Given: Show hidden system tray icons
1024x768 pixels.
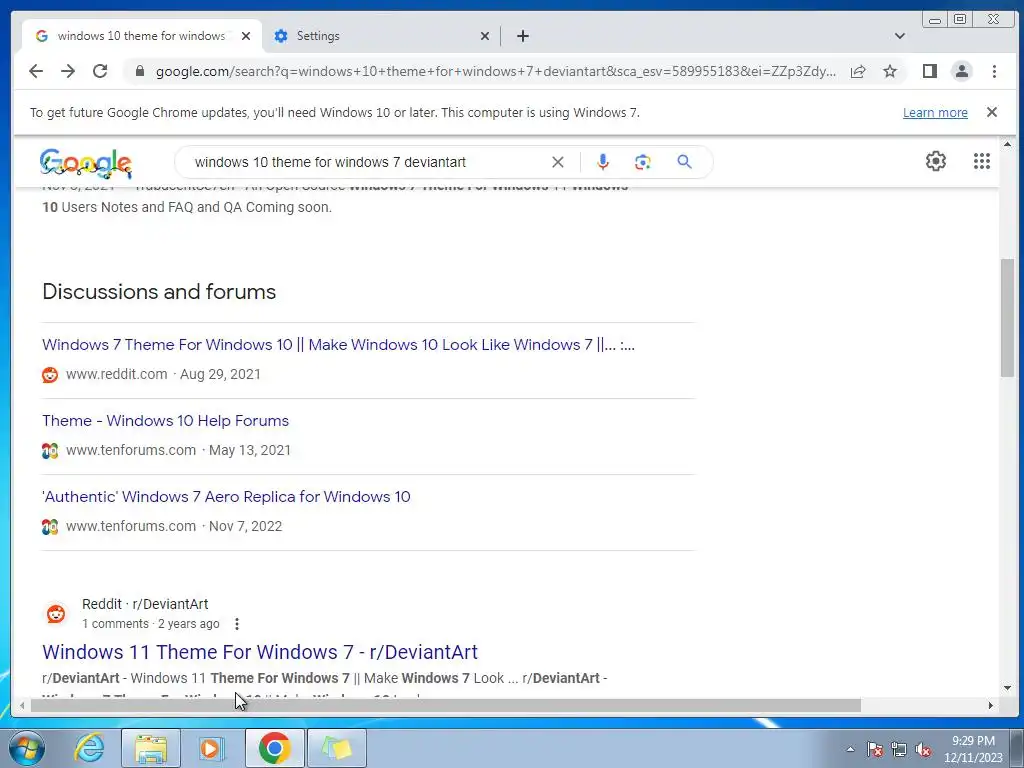Looking at the screenshot, I should [850, 749].
